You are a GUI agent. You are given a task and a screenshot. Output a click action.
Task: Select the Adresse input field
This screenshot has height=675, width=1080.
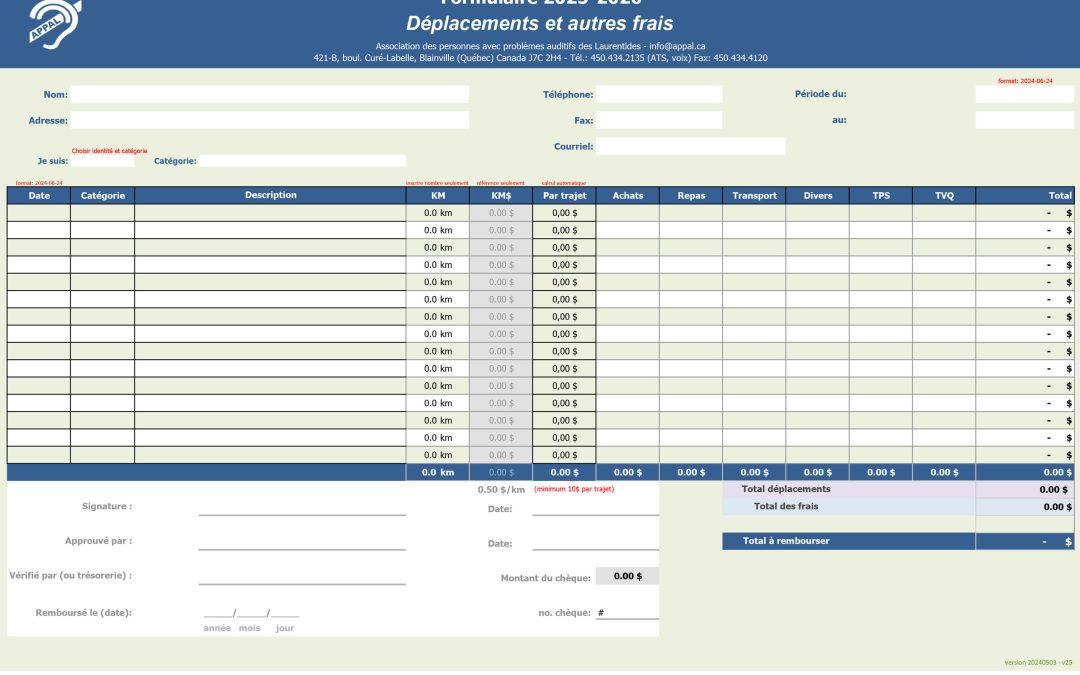pos(269,120)
